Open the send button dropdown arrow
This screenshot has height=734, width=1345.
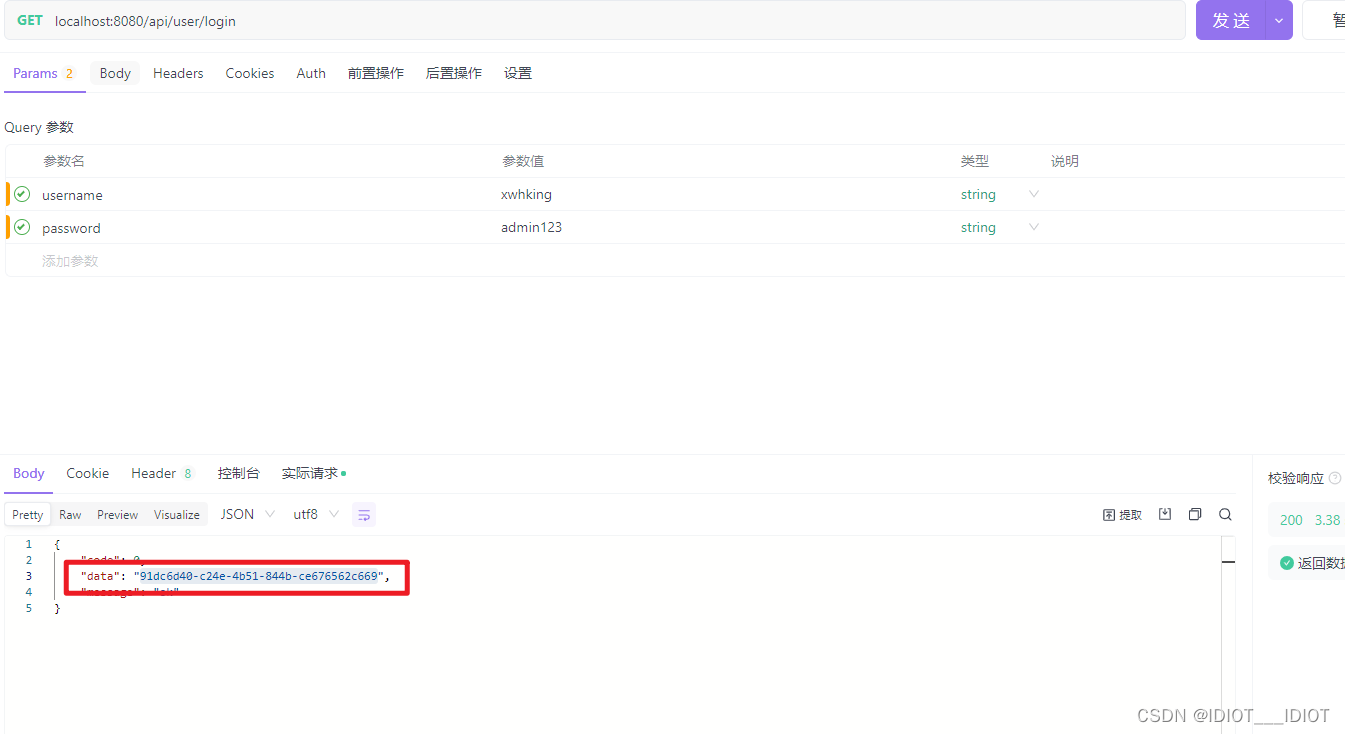click(1279, 20)
